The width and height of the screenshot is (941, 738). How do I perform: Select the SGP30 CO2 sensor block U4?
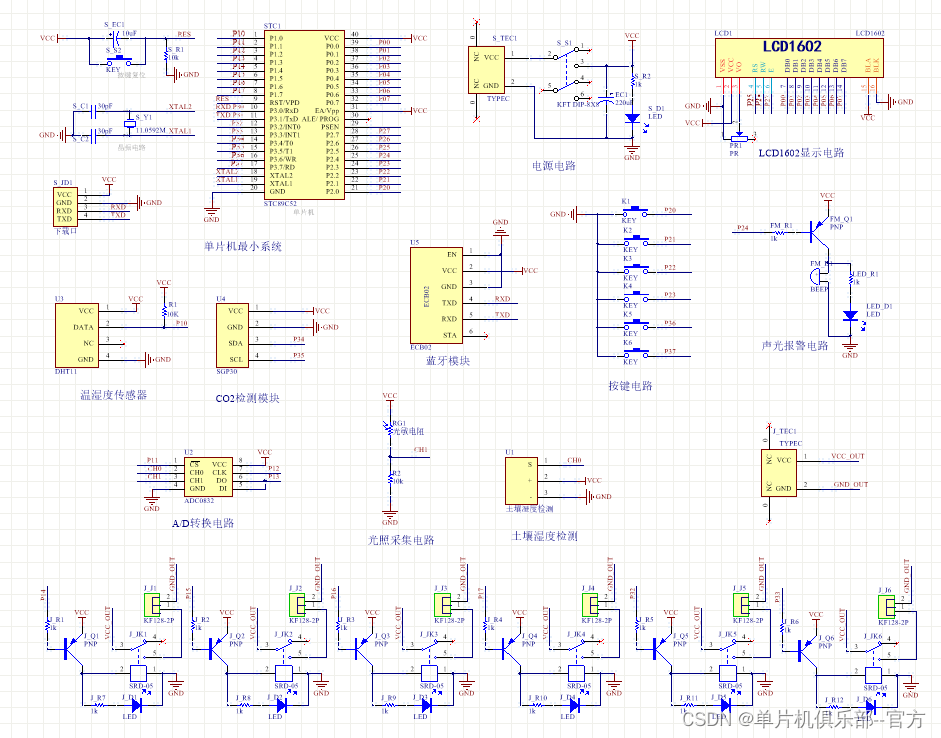tap(232, 335)
